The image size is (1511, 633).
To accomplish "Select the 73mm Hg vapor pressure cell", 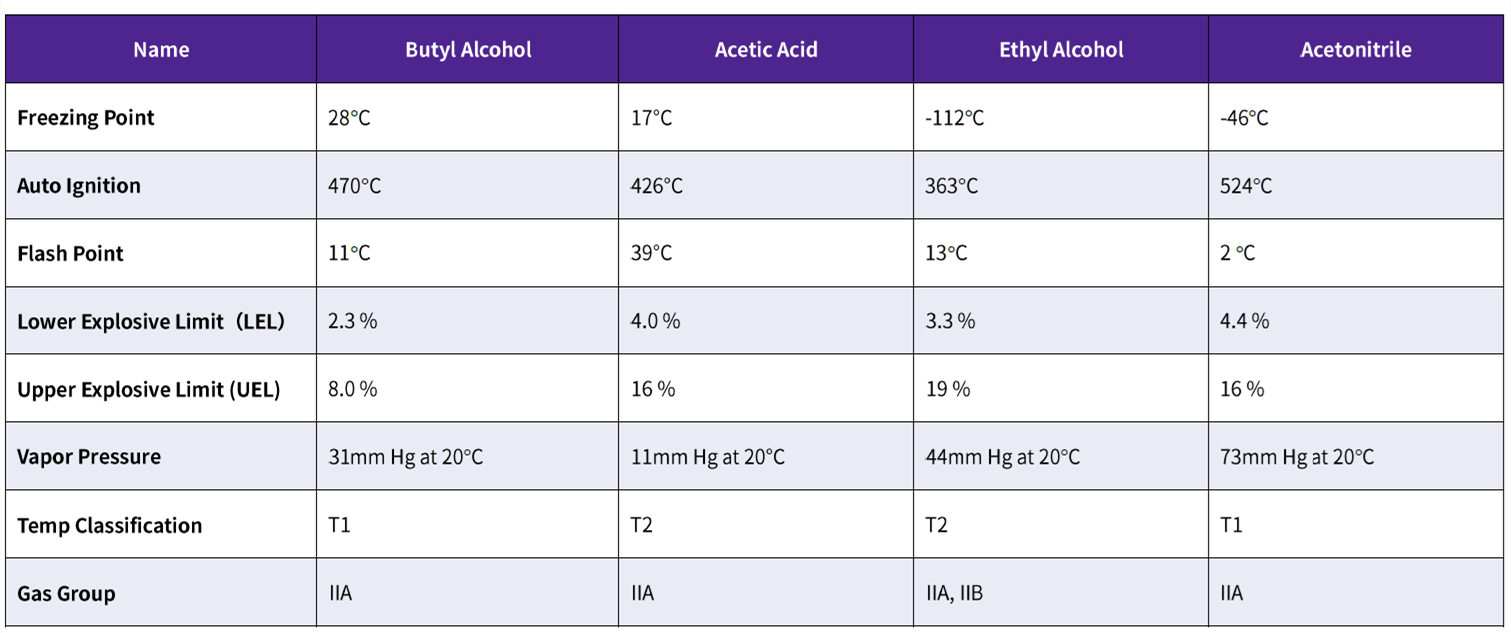I will [x=1297, y=457].
